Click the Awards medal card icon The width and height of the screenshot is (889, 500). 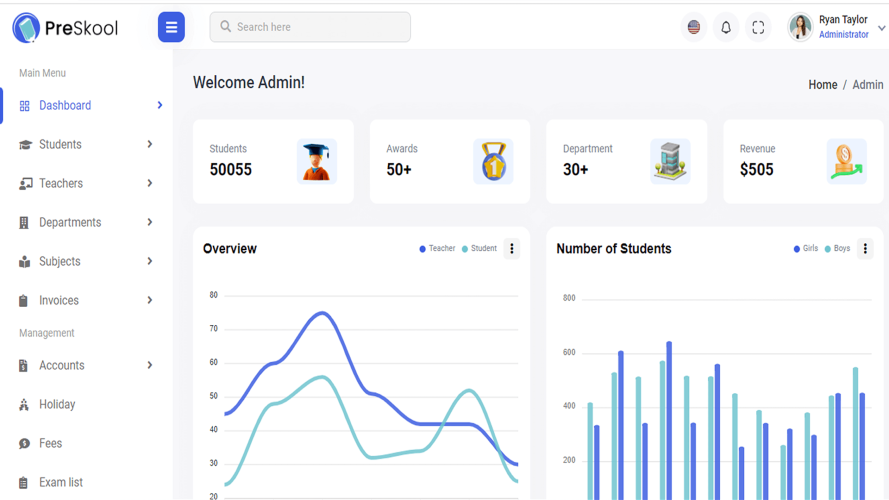click(493, 162)
